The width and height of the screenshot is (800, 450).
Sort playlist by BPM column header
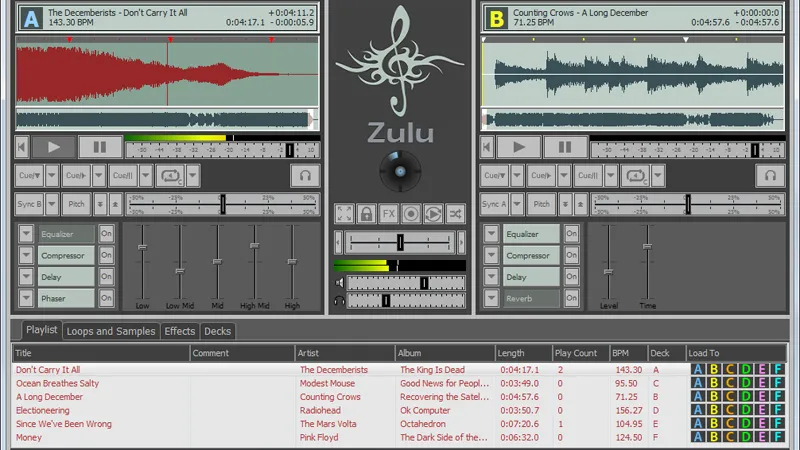click(x=628, y=353)
